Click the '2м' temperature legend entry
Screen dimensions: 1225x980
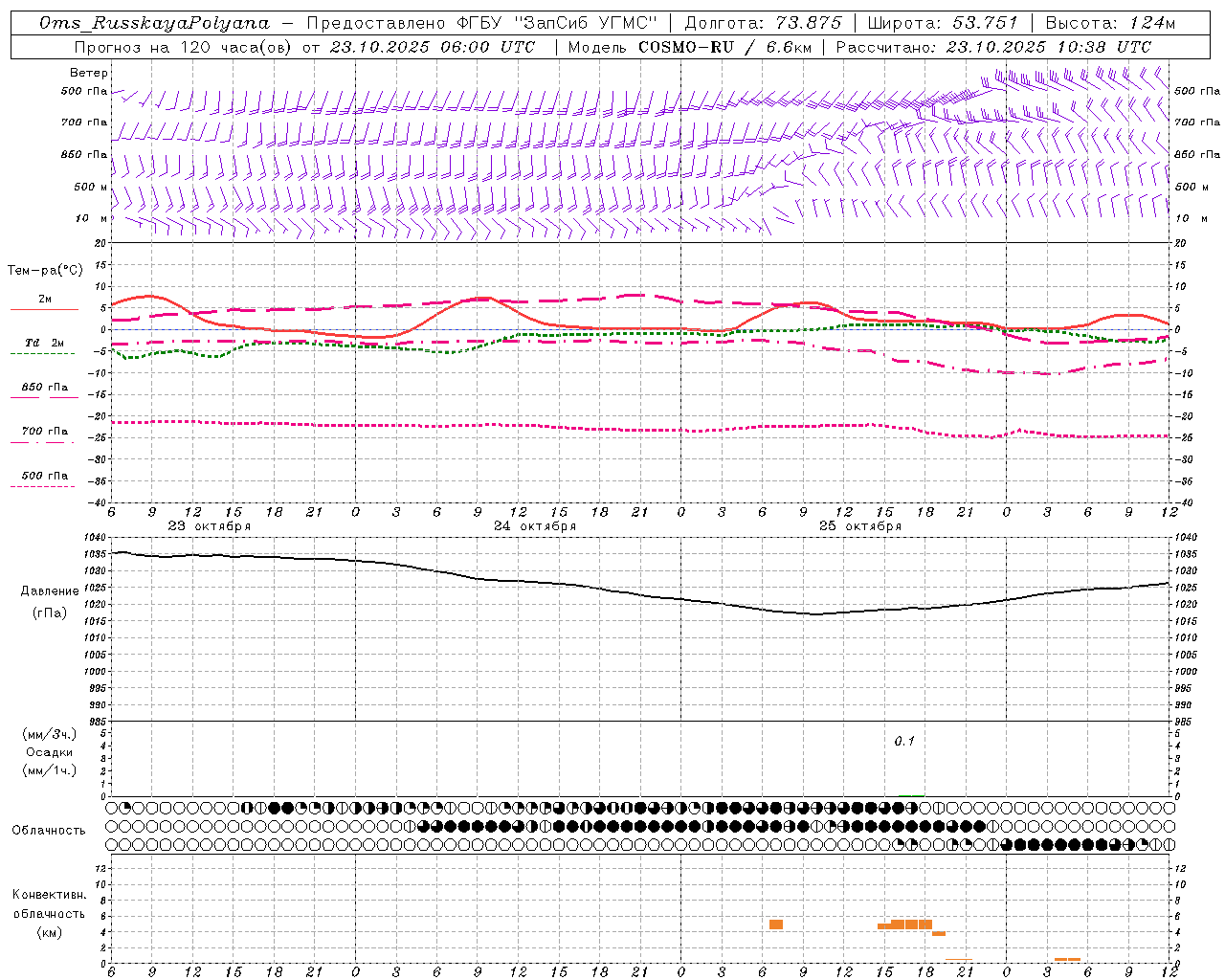coord(45,300)
